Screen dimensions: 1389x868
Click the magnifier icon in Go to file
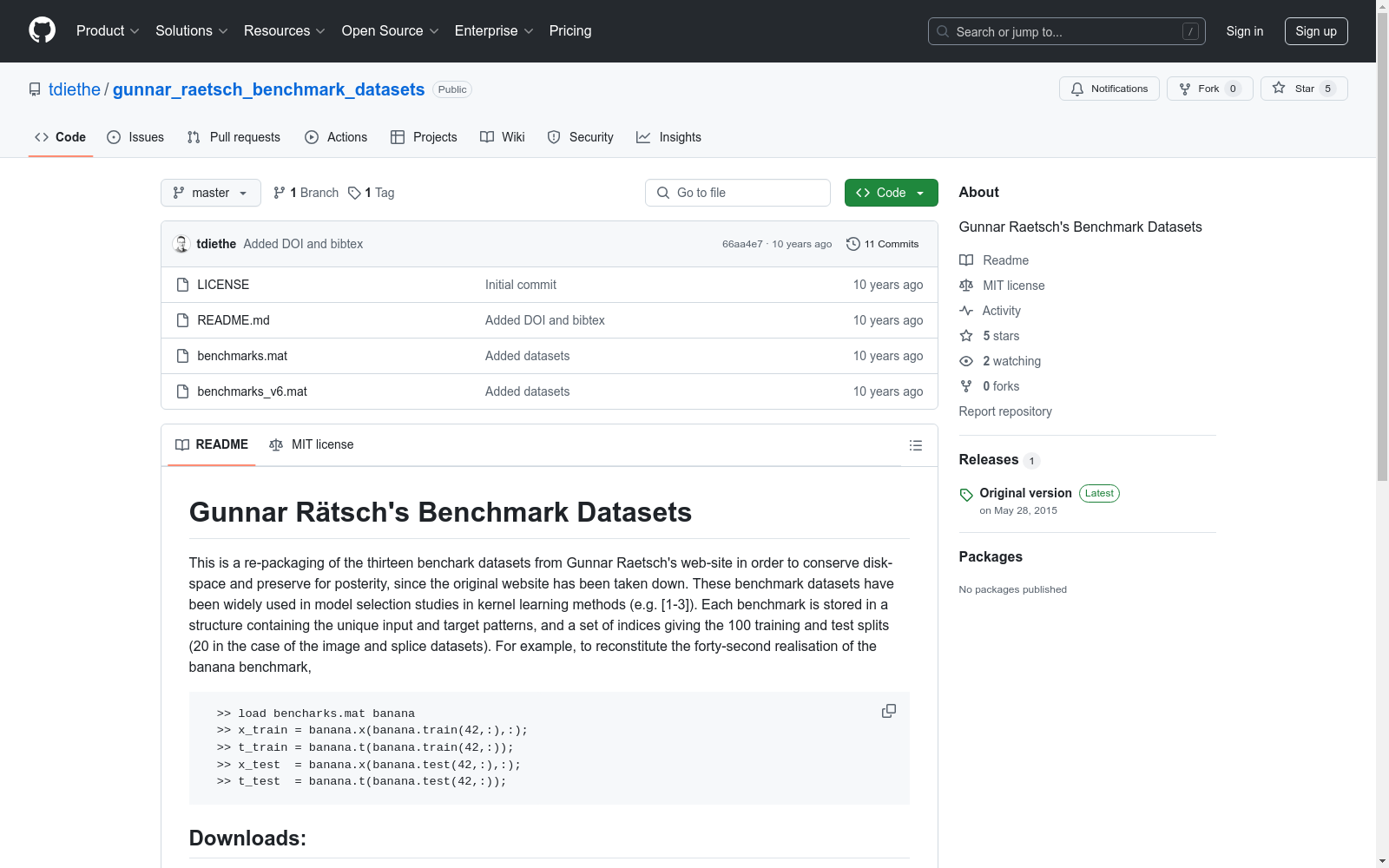pos(663,193)
